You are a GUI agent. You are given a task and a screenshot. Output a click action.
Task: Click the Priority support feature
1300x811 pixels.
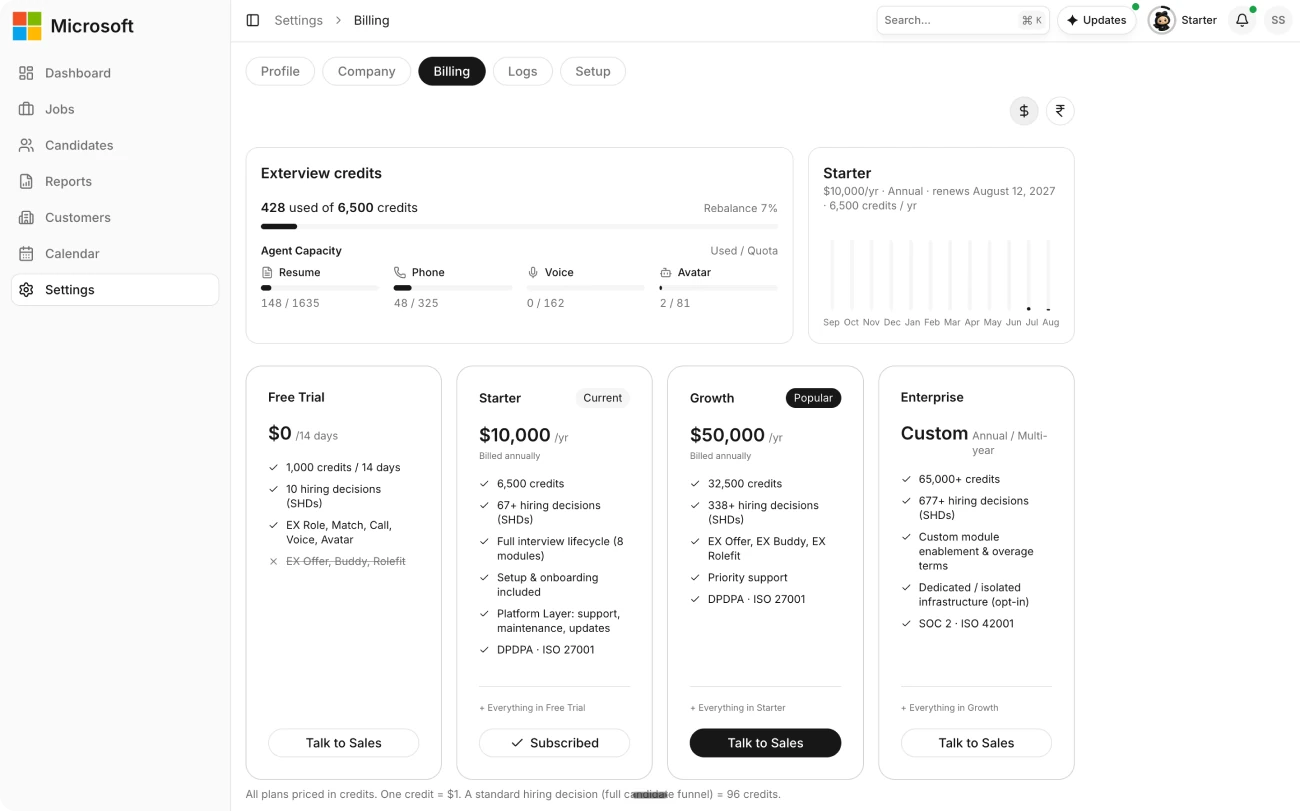748,577
